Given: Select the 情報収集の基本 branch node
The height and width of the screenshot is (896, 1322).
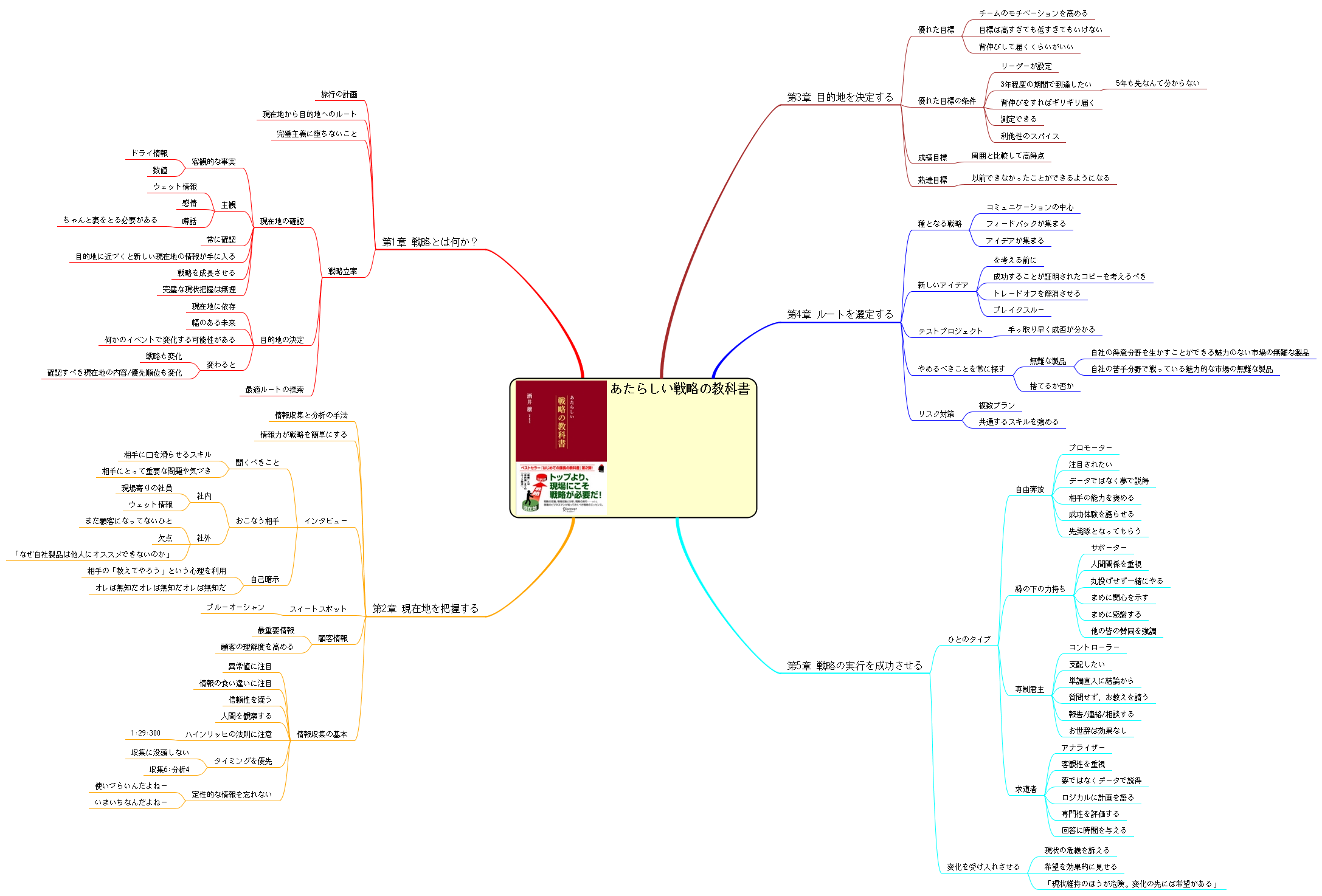Looking at the screenshot, I should pyautogui.click(x=322, y=734).
